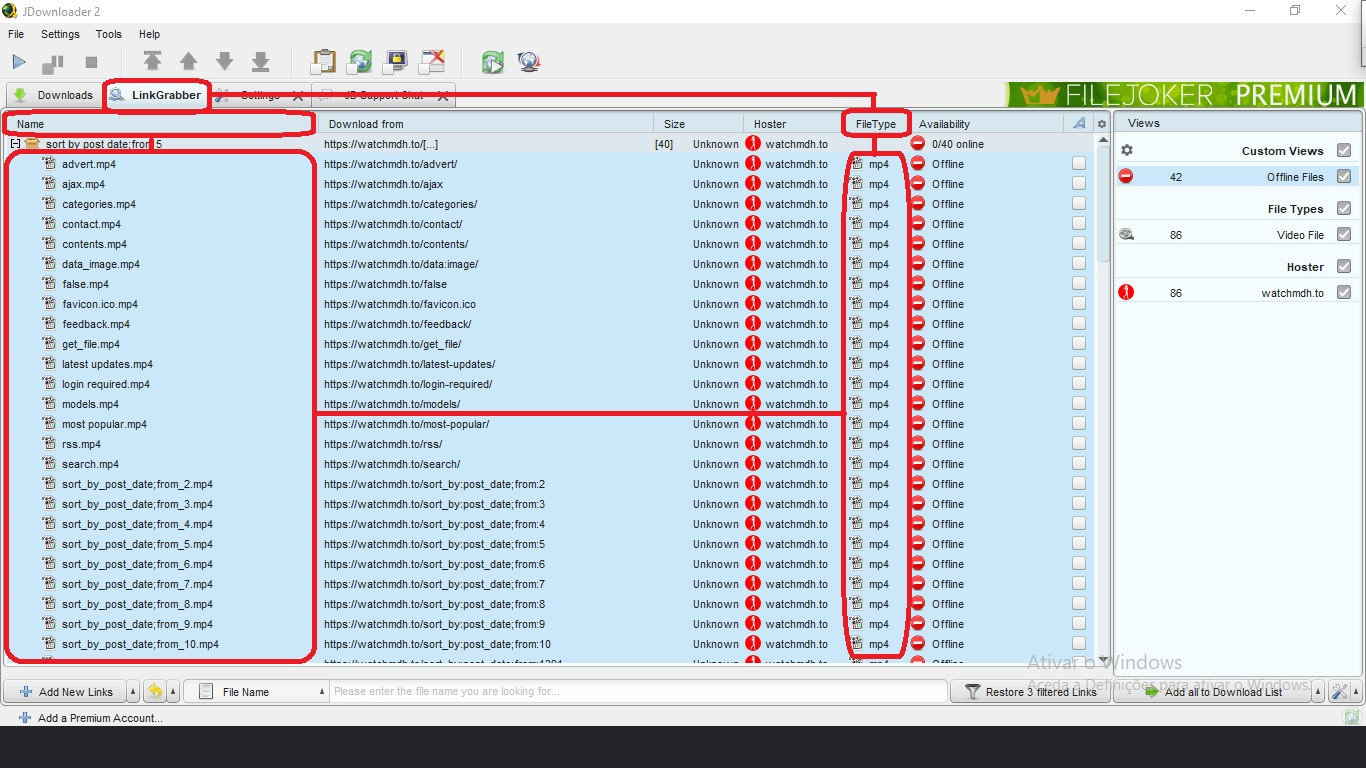Click the Size column header
Screen dimensions: 1366x768
(699, 124)
